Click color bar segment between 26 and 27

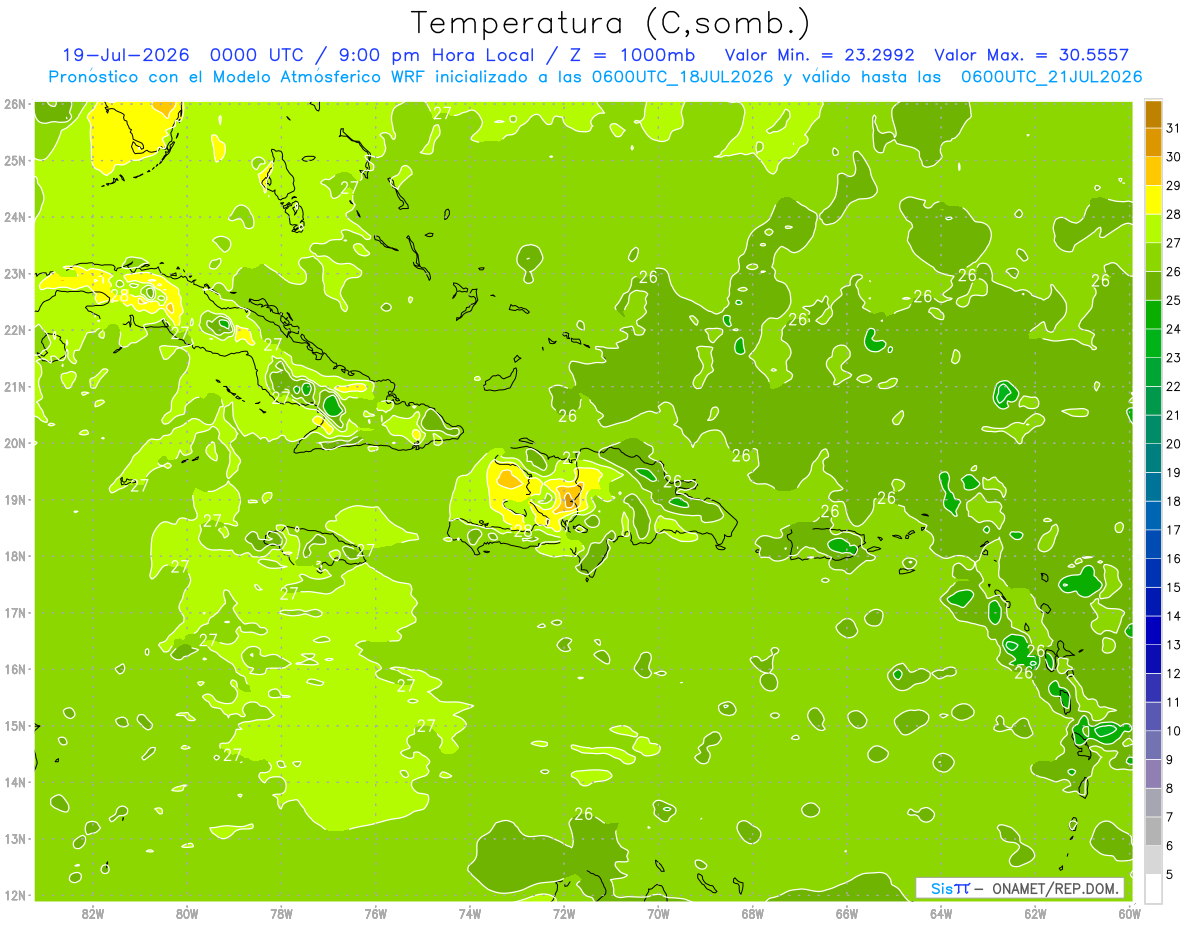[x=1153, y=257]
